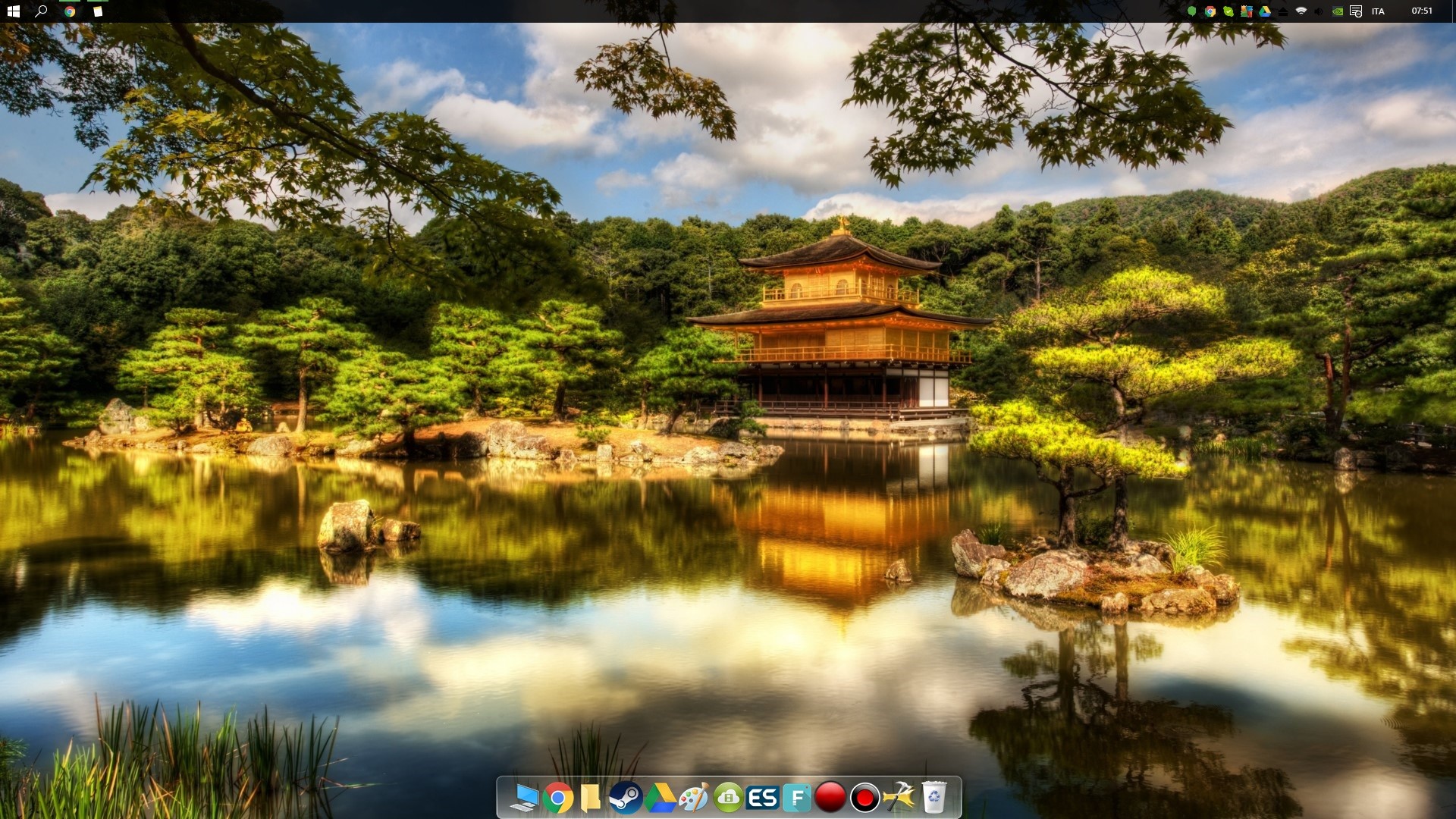Viewport: 1456px width, 819px height.
Task: Switch to Chrome in the top taskbar
Action: tap(70, 11)
